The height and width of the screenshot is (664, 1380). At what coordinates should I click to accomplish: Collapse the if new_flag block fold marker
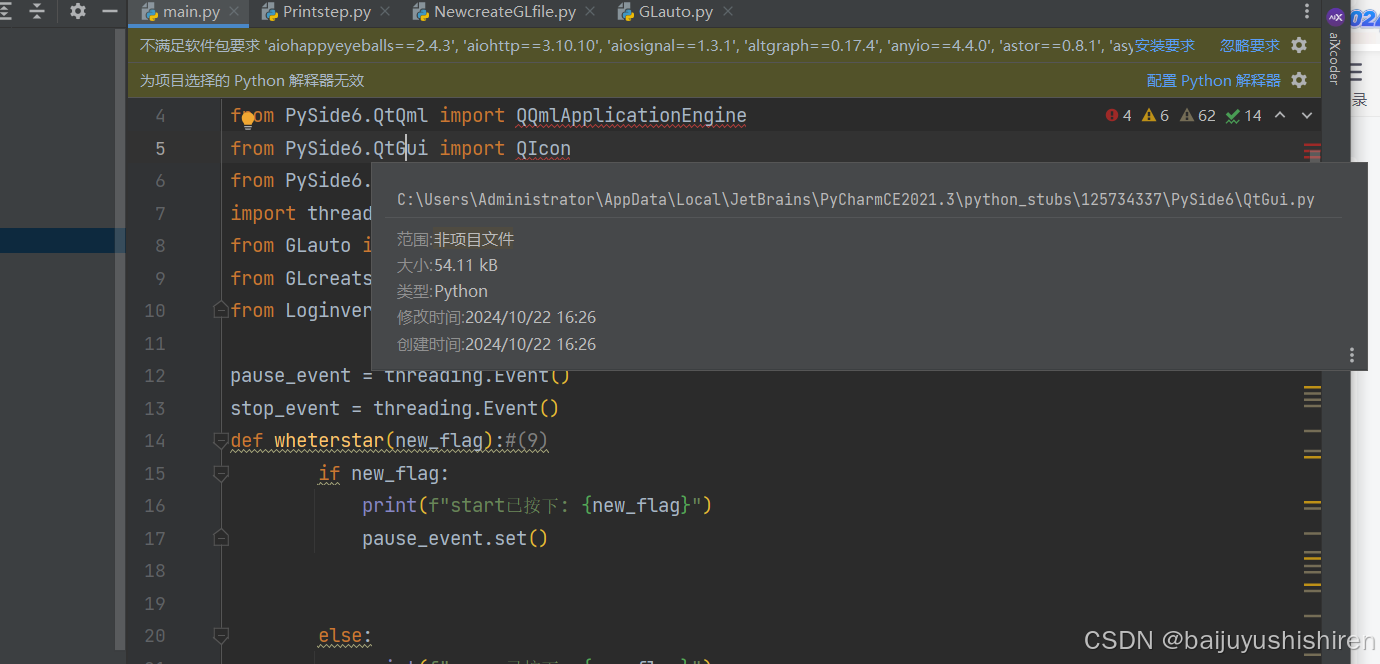pyautogui.click(x=221, y=474)
